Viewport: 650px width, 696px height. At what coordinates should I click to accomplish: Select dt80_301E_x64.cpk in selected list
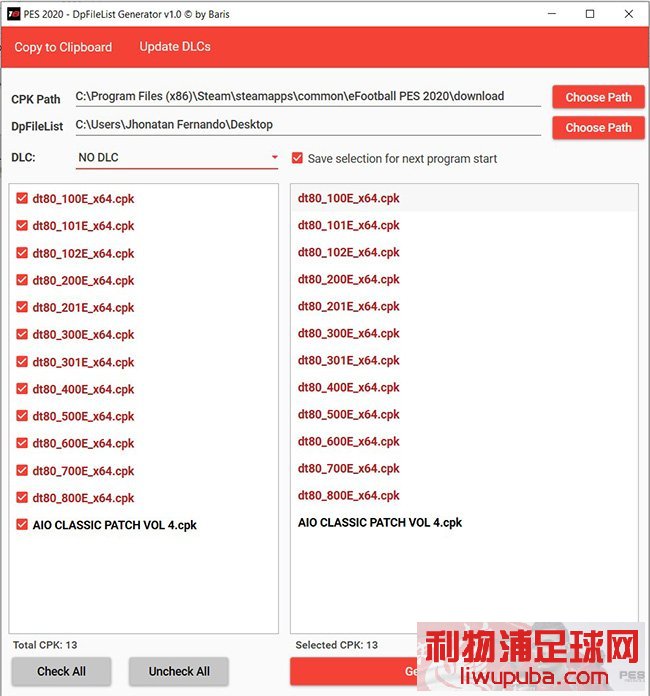tap(464, 360)
